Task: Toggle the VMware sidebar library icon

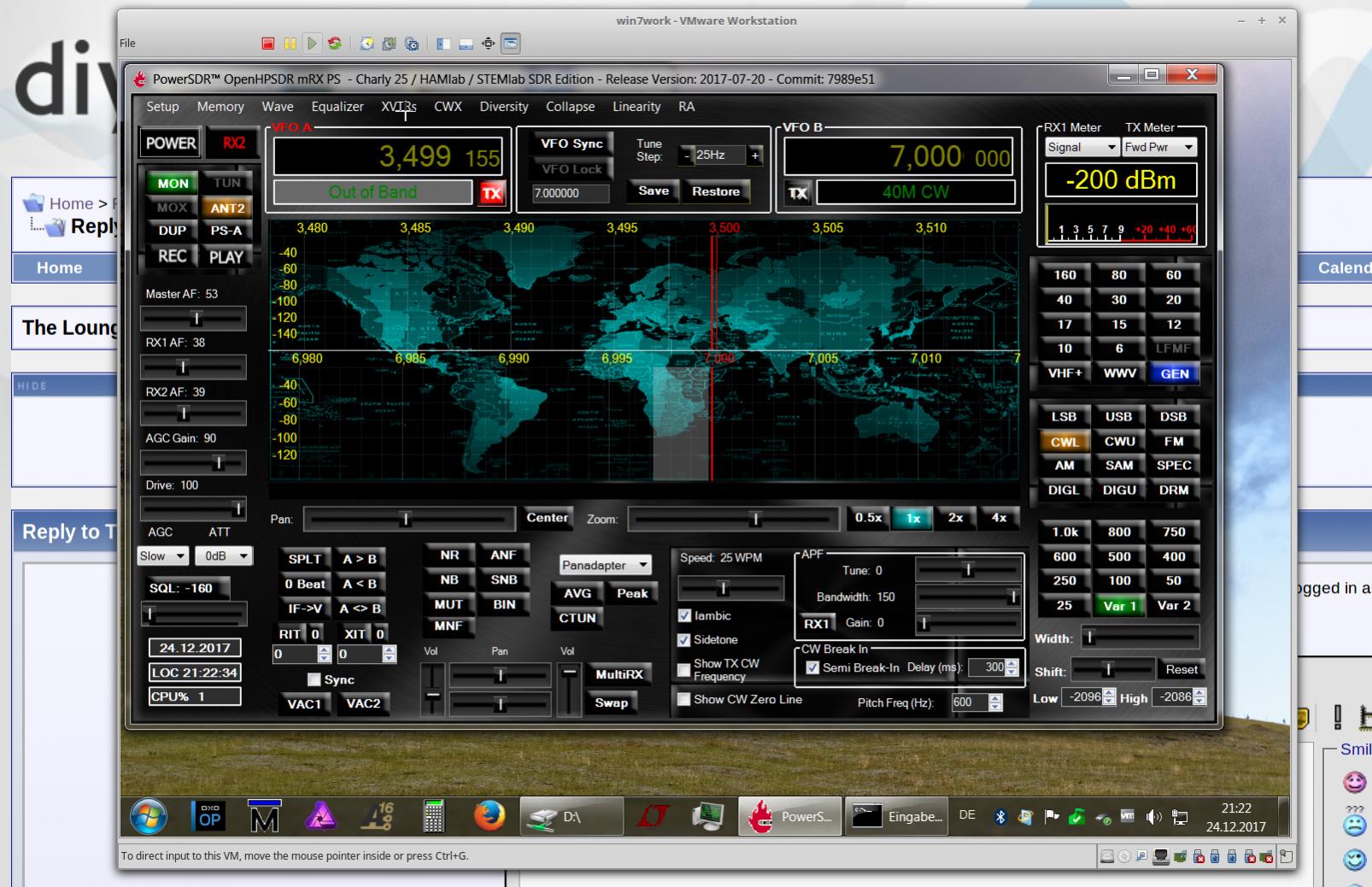Action: click(x=443, y=43)
